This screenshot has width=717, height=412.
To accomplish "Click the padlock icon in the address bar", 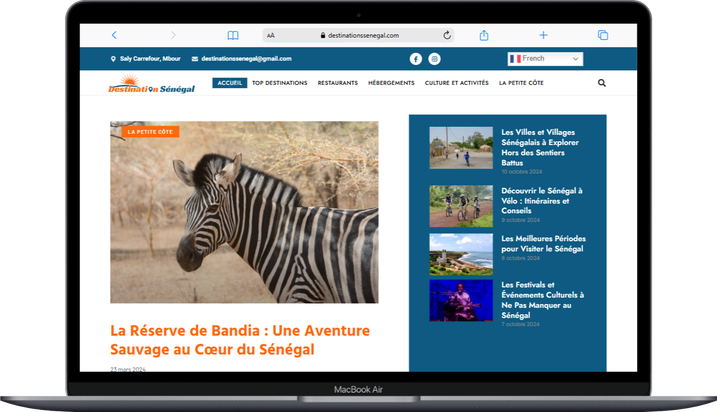I will tap(323, 35).
